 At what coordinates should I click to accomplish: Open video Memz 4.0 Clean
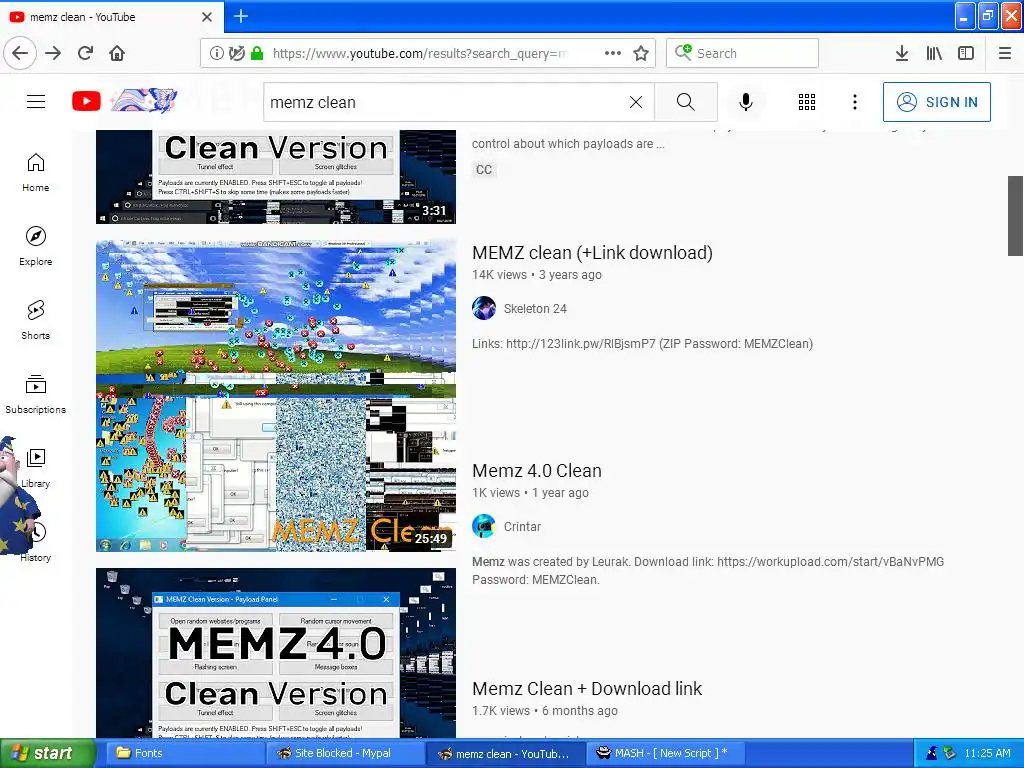pos(537,471)
